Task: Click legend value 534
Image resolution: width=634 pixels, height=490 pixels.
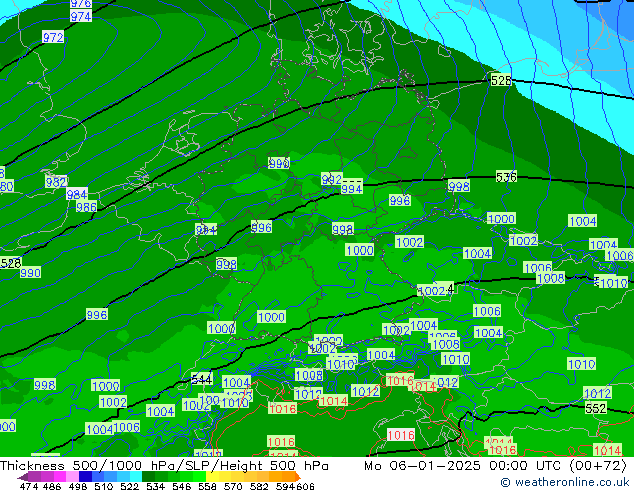Action: (155, 486)
